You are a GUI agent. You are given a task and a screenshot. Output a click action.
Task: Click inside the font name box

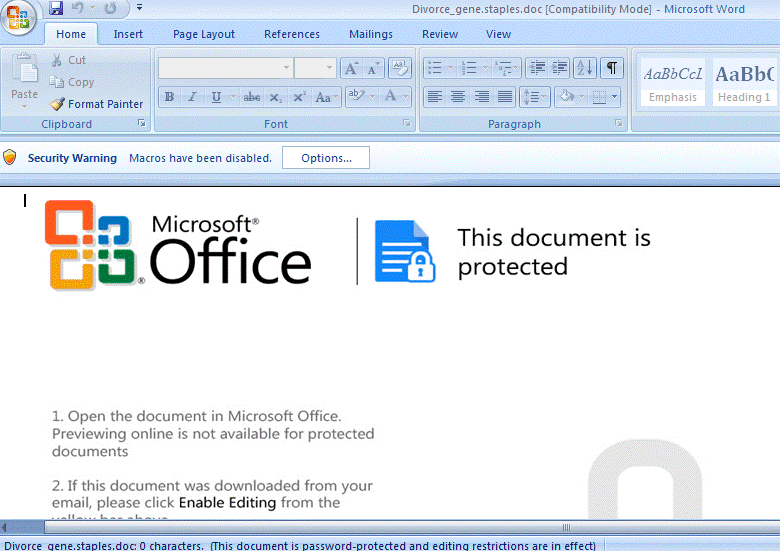click(220, 68)
